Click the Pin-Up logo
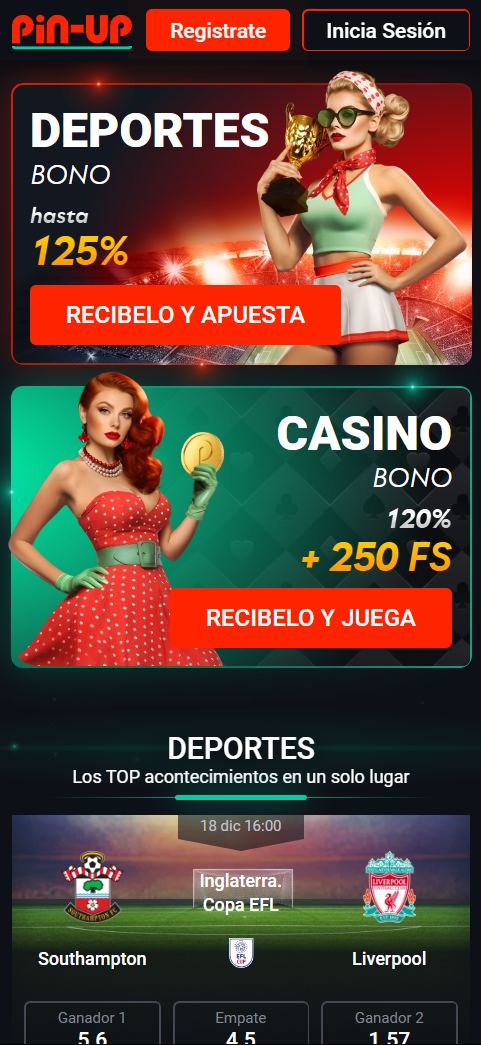481x1045 pixels. pyautogui.click(x=72, y=31)
